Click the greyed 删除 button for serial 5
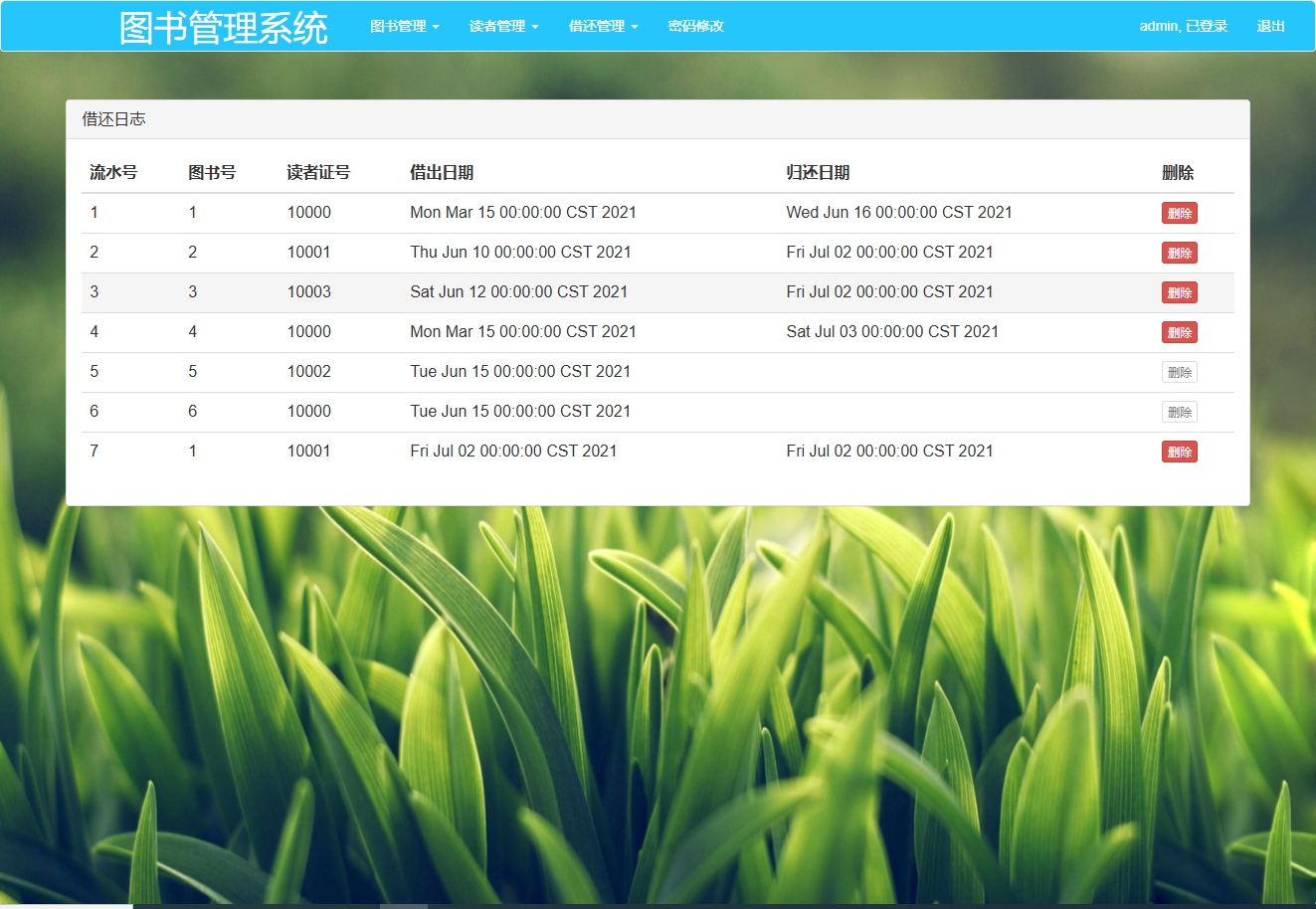This screenshot has width=1316, height=909. (x=1179, y=372)
